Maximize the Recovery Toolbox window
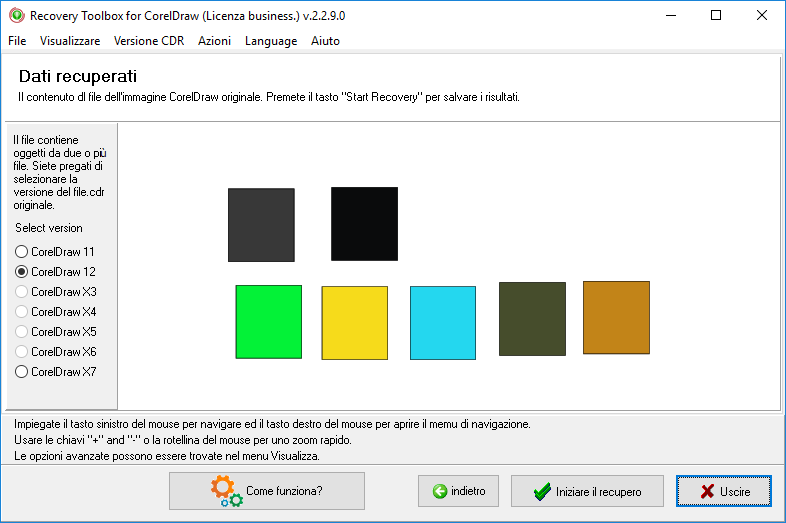 tap(716, 16)
